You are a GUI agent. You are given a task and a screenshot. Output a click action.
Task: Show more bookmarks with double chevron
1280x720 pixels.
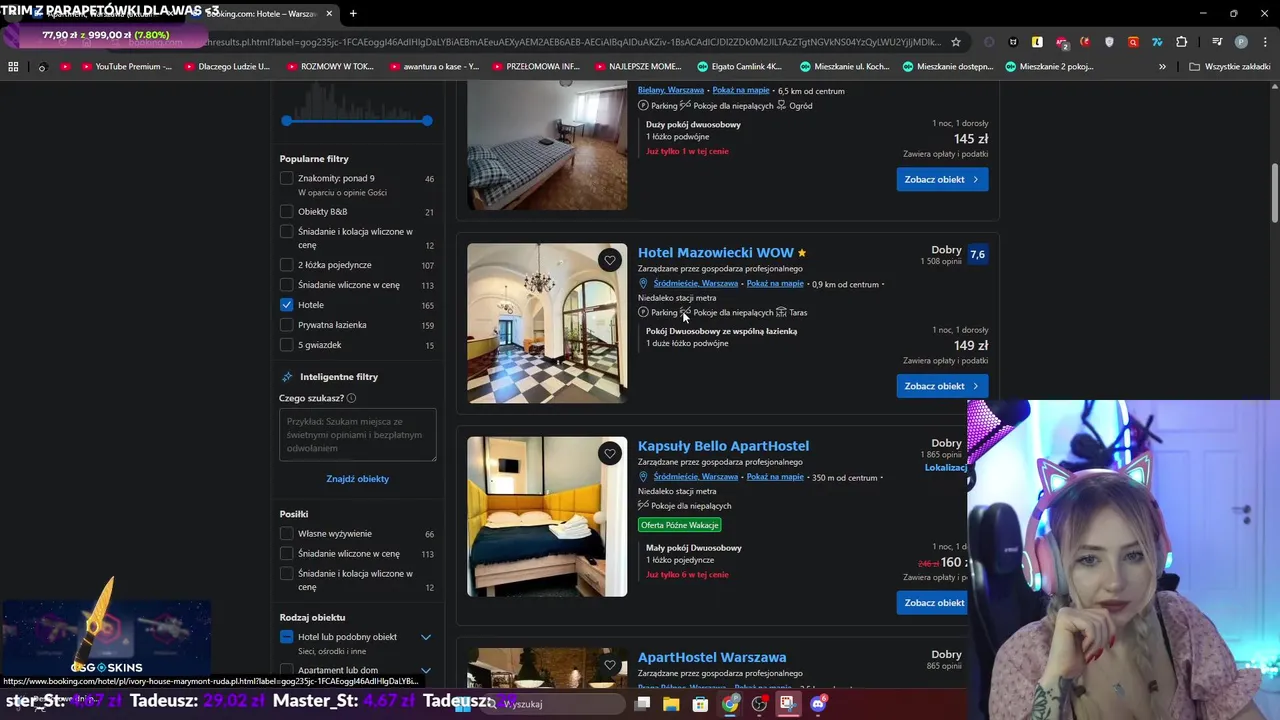1162,67
